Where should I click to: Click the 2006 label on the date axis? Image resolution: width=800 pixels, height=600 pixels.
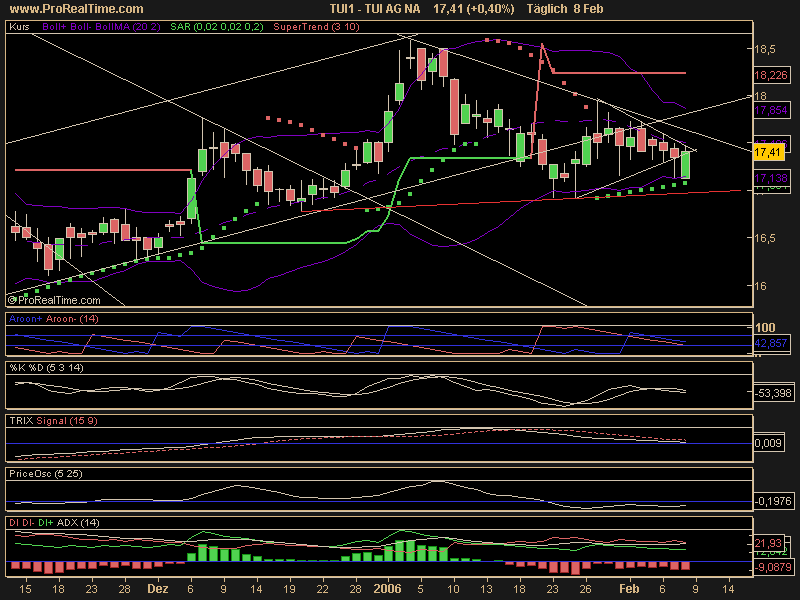386,591
